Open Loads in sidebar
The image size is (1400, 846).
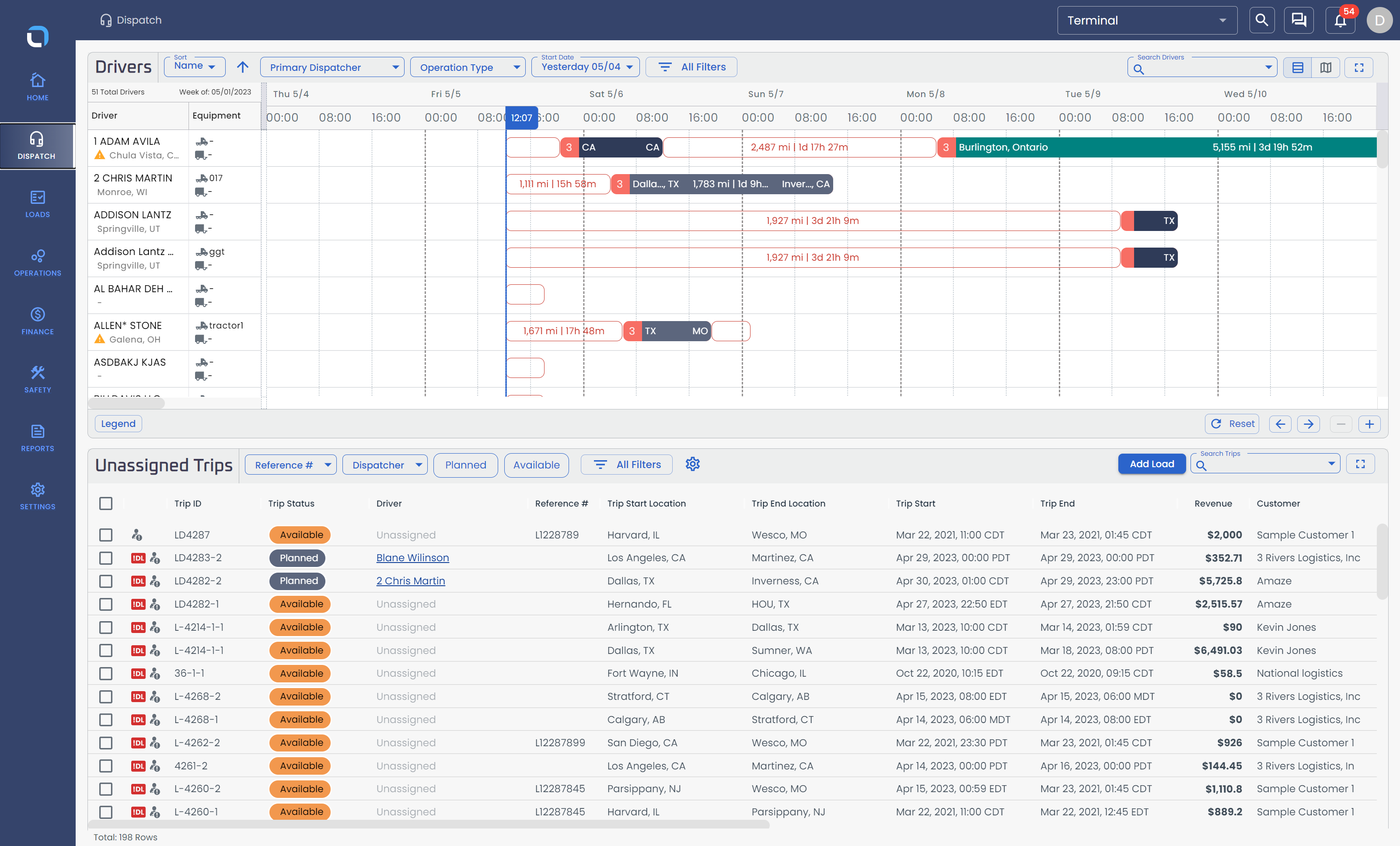pyautogui.click(x=38, y=204)
